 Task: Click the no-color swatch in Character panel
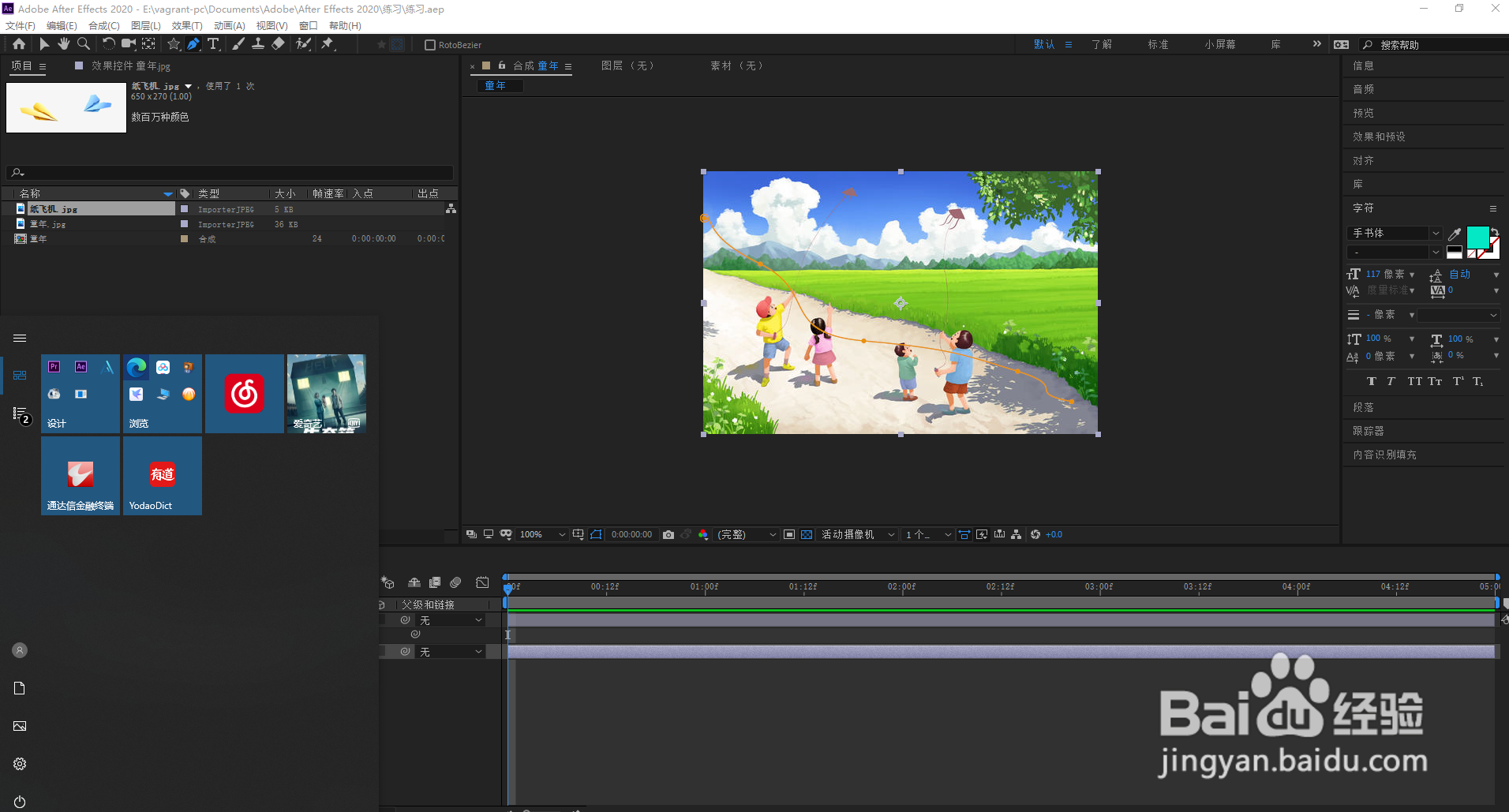point(1472,253)
